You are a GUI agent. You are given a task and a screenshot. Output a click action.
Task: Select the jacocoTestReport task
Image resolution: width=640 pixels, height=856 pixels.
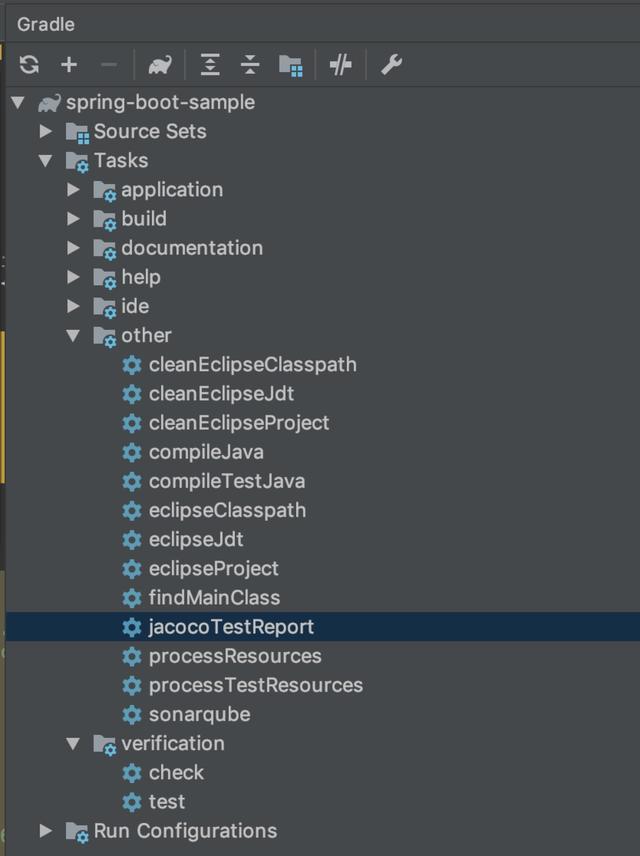click(231, 627)
